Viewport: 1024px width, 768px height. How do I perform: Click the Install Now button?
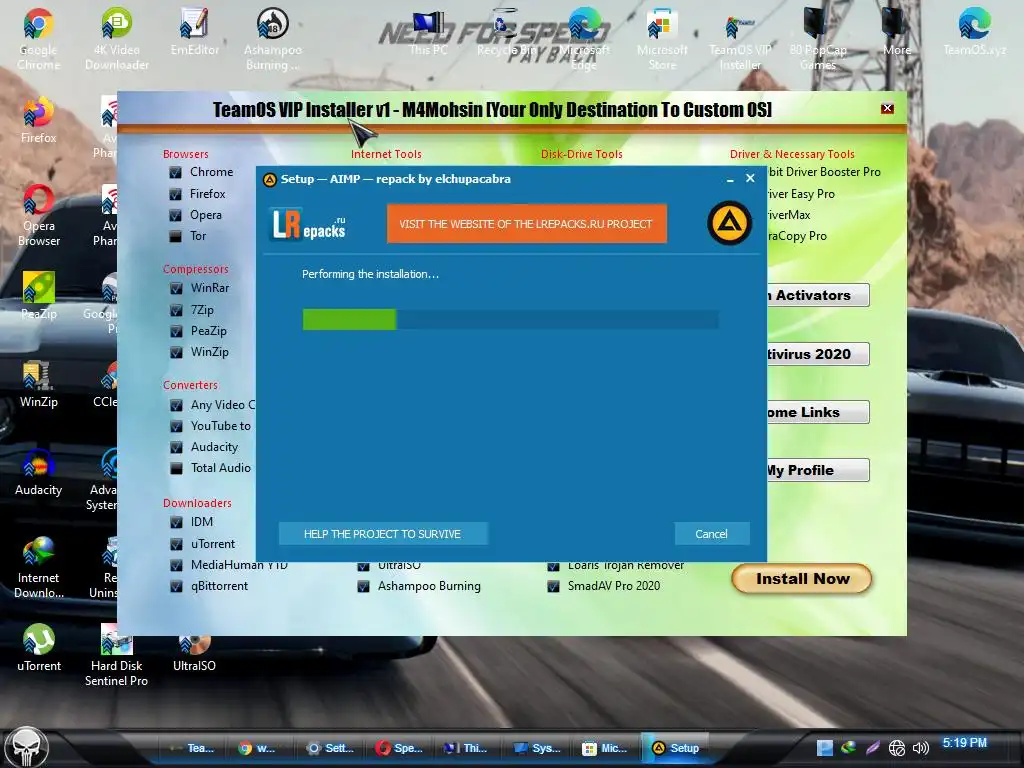(802, 579)
